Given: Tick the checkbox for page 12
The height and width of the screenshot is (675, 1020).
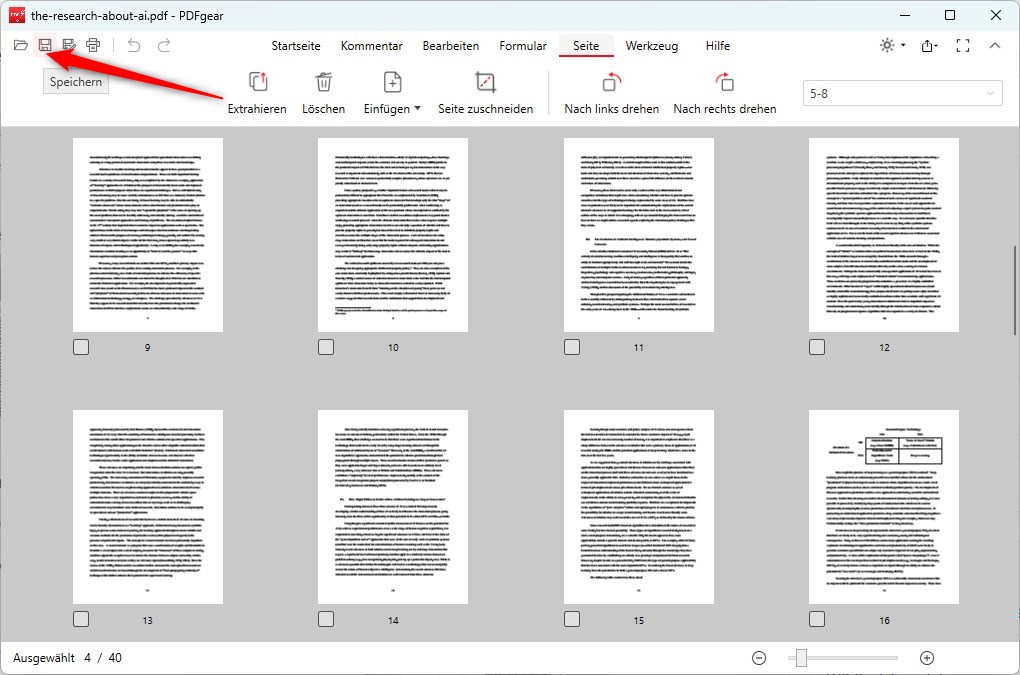Looking at the screenshot, I should pyautogui.click(x=817, y=347).
